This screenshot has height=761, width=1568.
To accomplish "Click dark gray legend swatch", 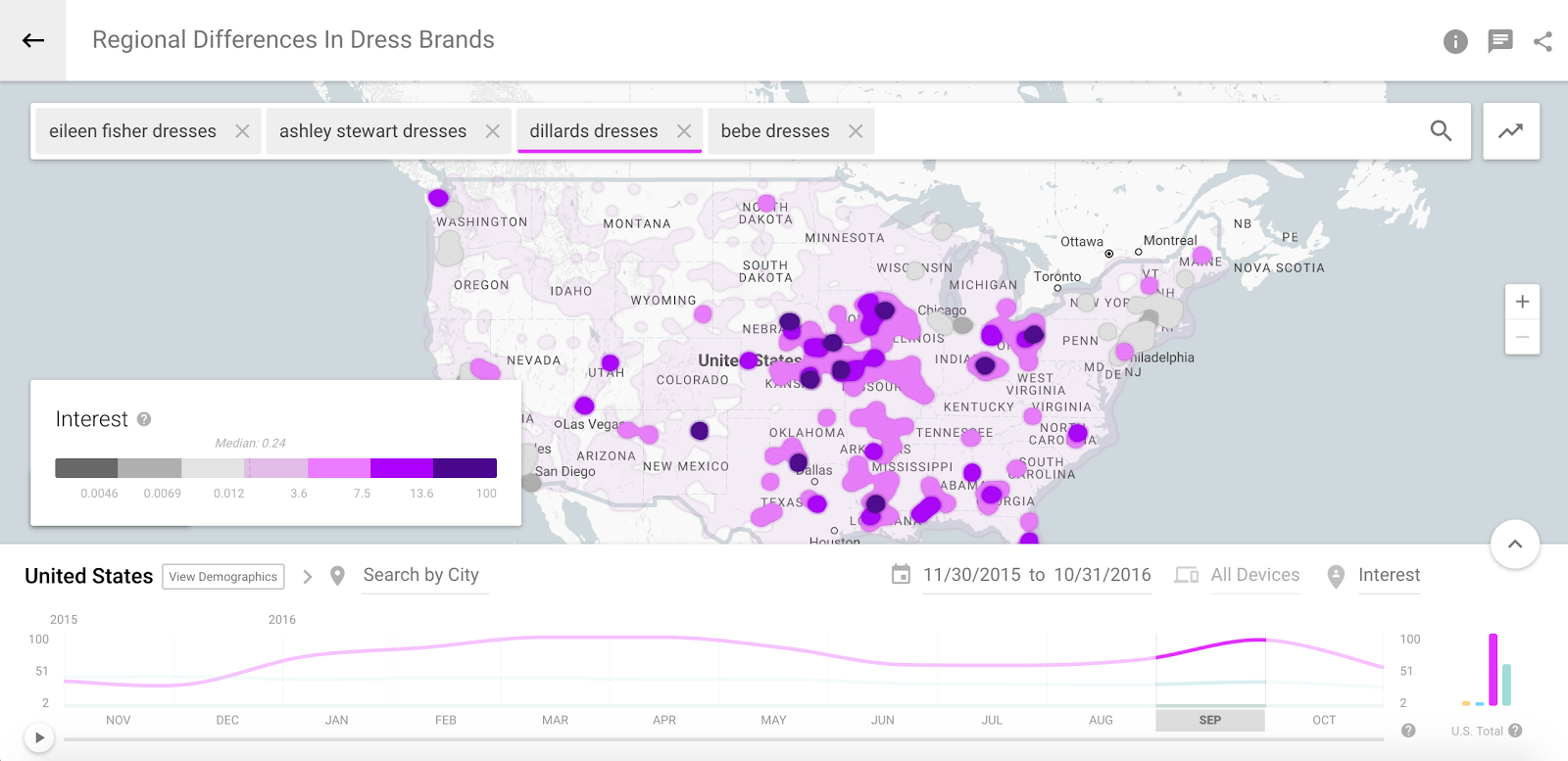I will click(86, 468).
